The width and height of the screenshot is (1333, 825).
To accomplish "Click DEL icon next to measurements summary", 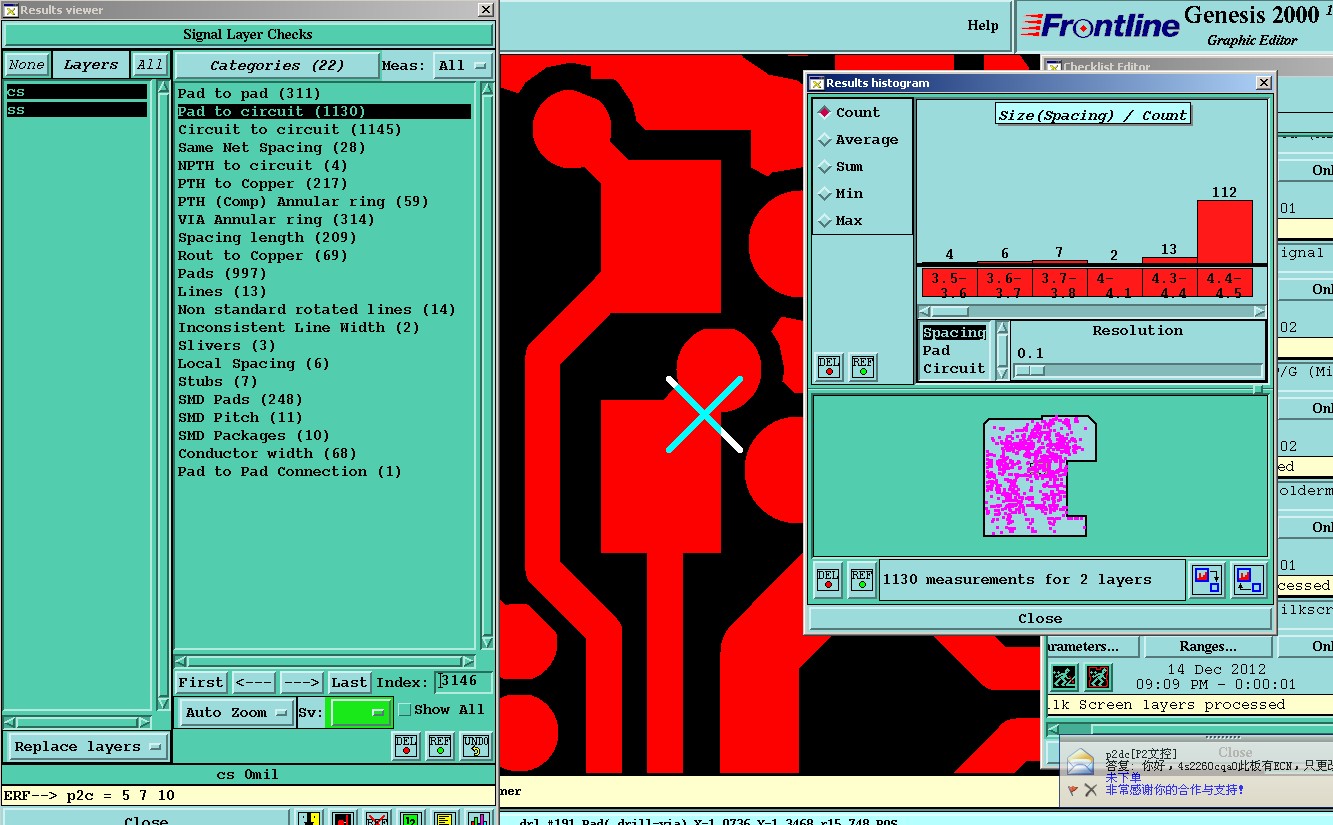I will tap(828, 580).
